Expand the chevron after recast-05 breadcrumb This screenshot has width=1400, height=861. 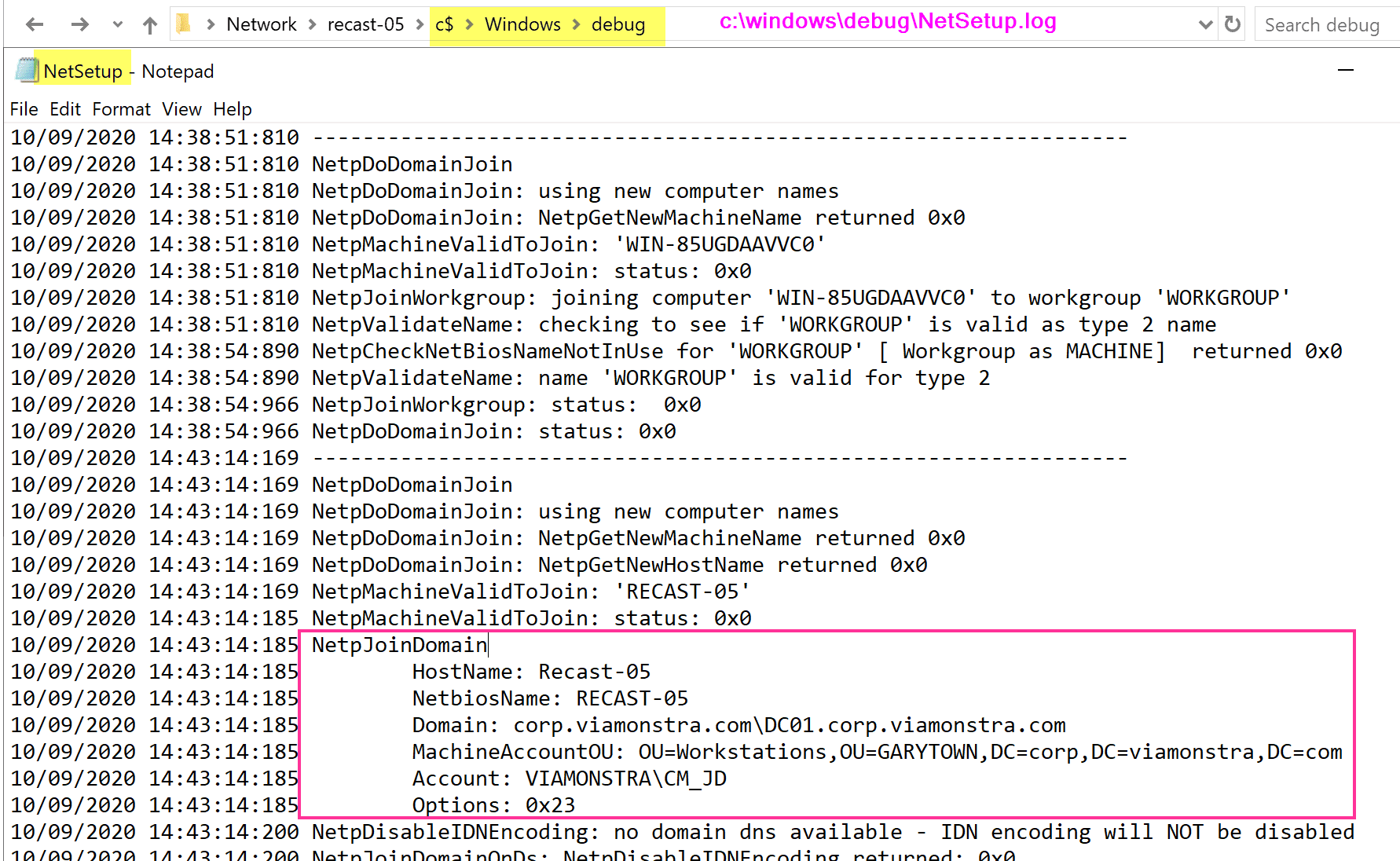(x=420, y=24)
